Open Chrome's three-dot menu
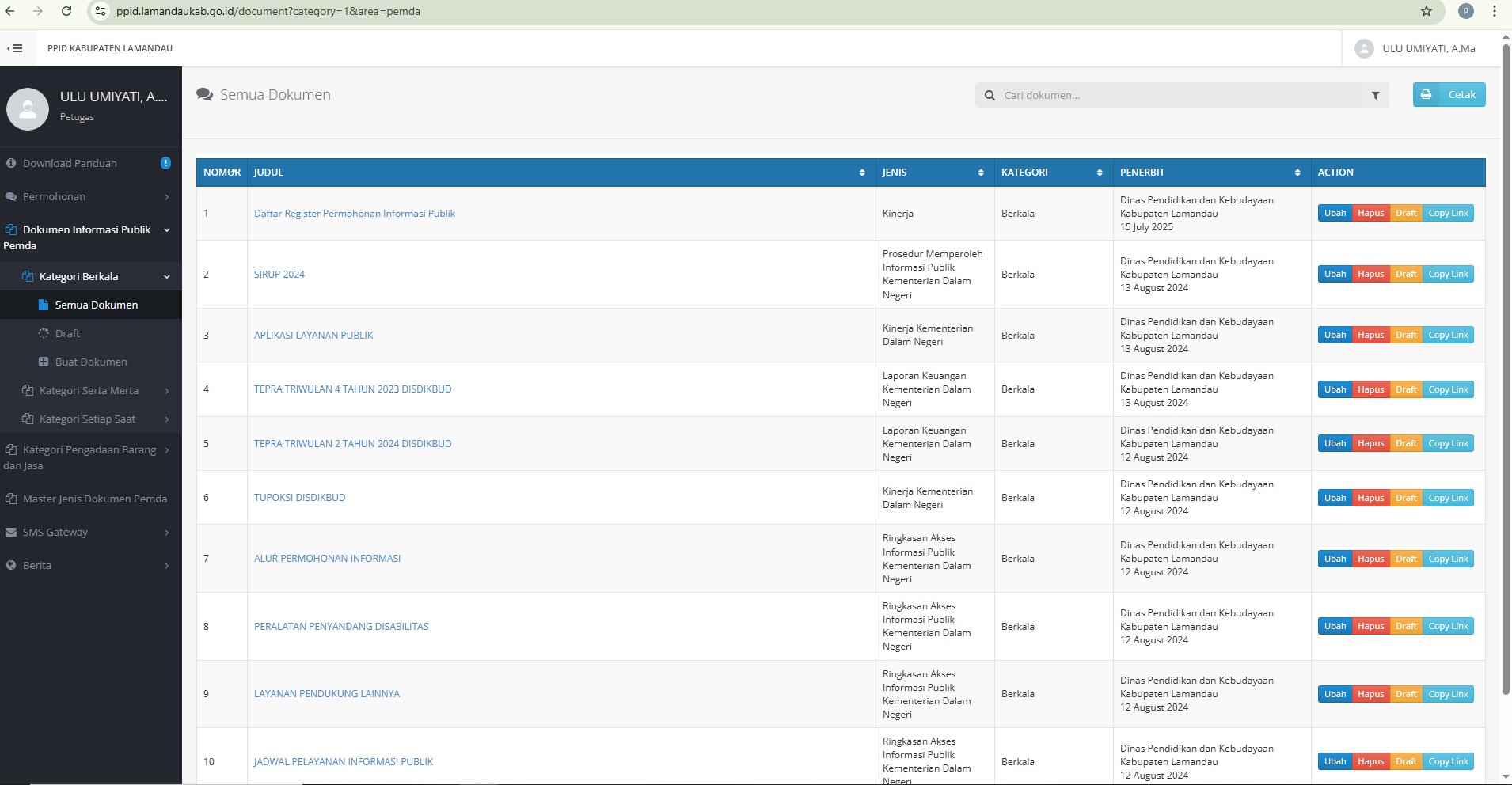The width and height of the screenshot is (1512, 785). (x=1494, y=11)
